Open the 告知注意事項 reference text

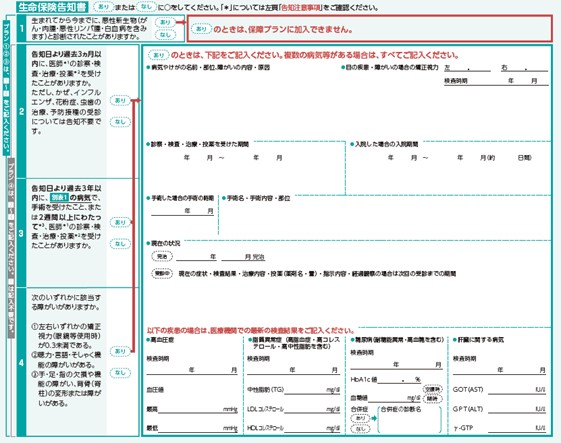point(301,8)
